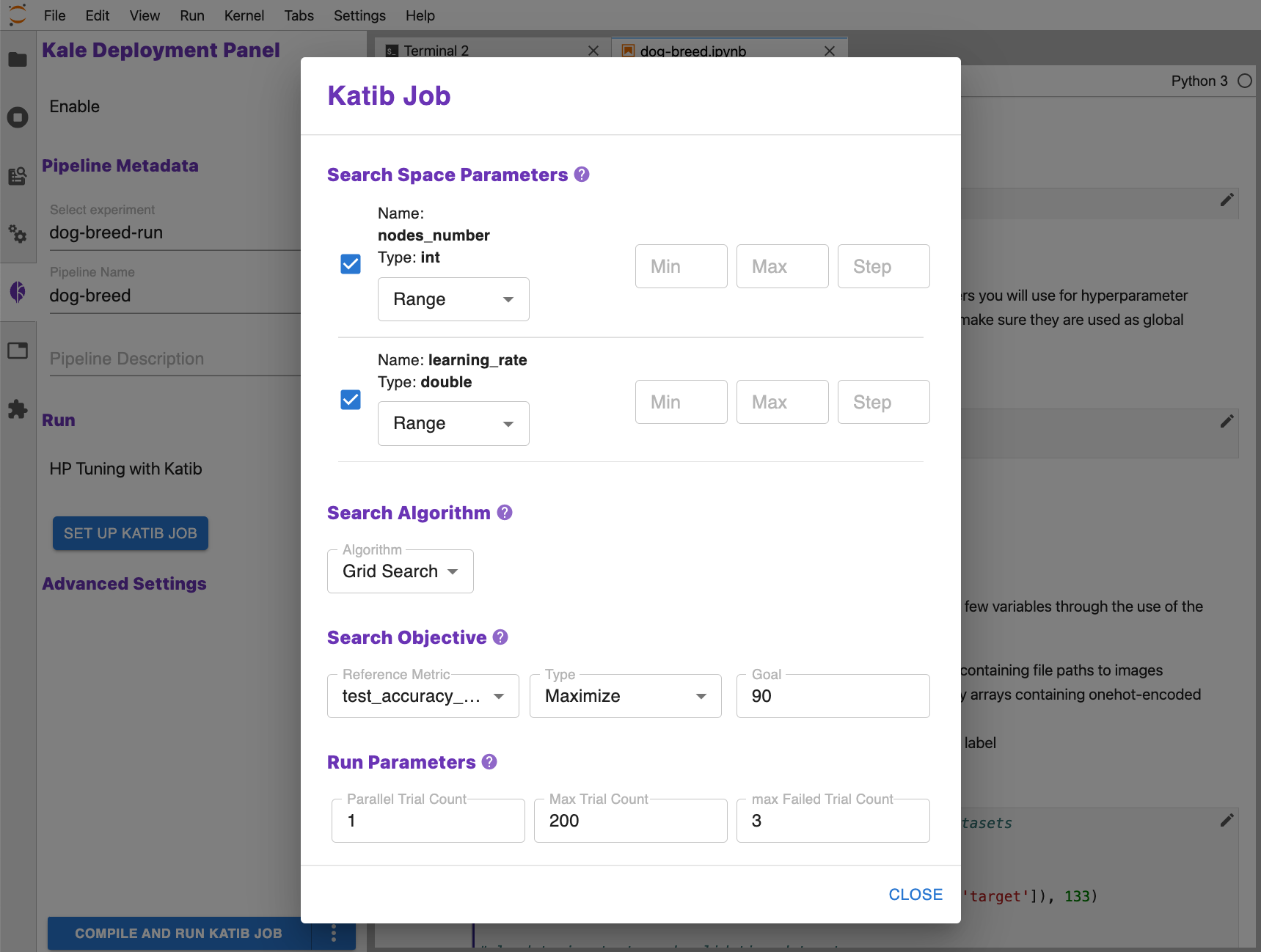Click the Python 3 kernel name
The width and height of the screenshot is (1261, 952).
[1199, 81]
